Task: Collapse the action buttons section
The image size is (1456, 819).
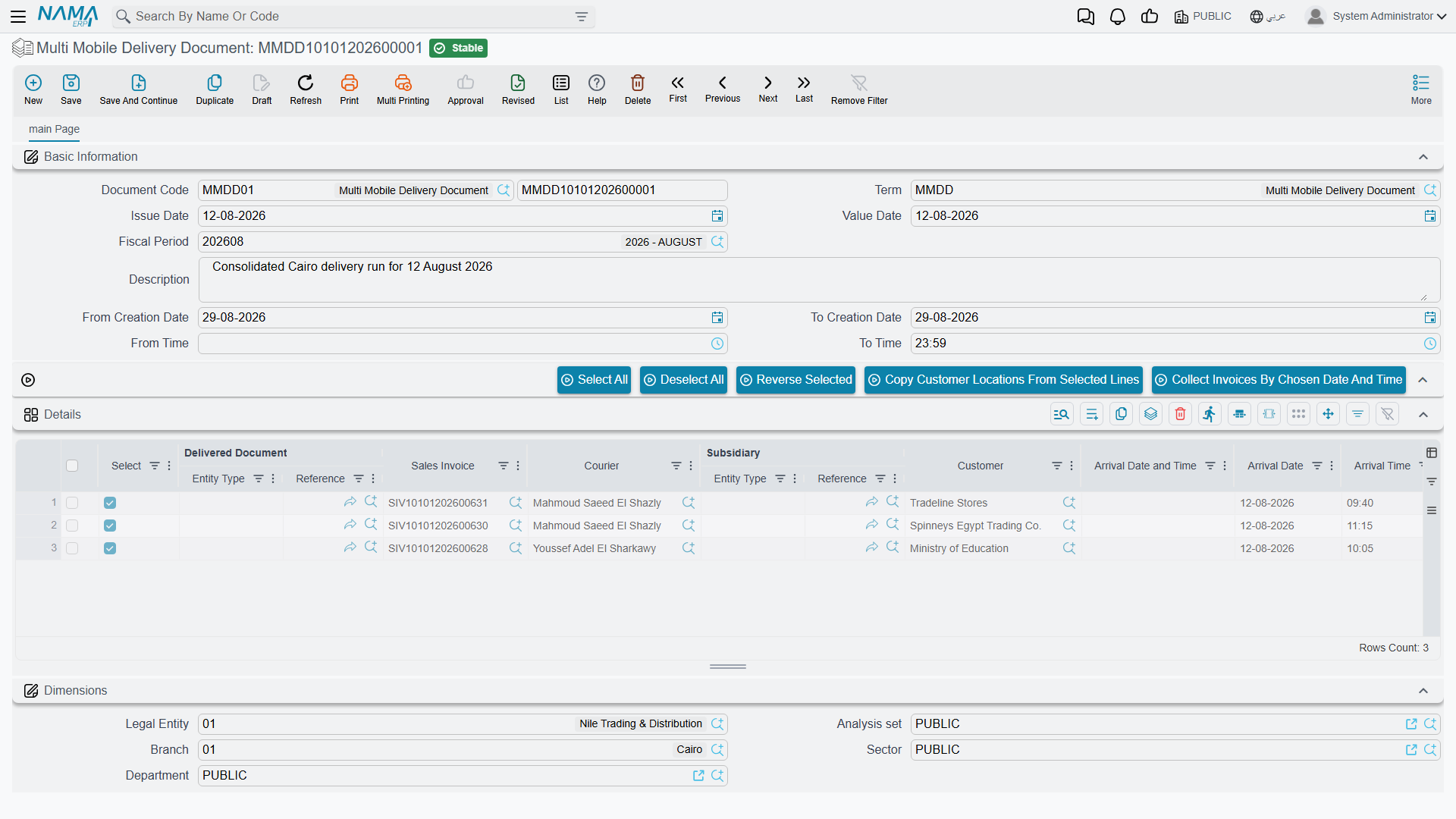Action: pos(1423,380)
